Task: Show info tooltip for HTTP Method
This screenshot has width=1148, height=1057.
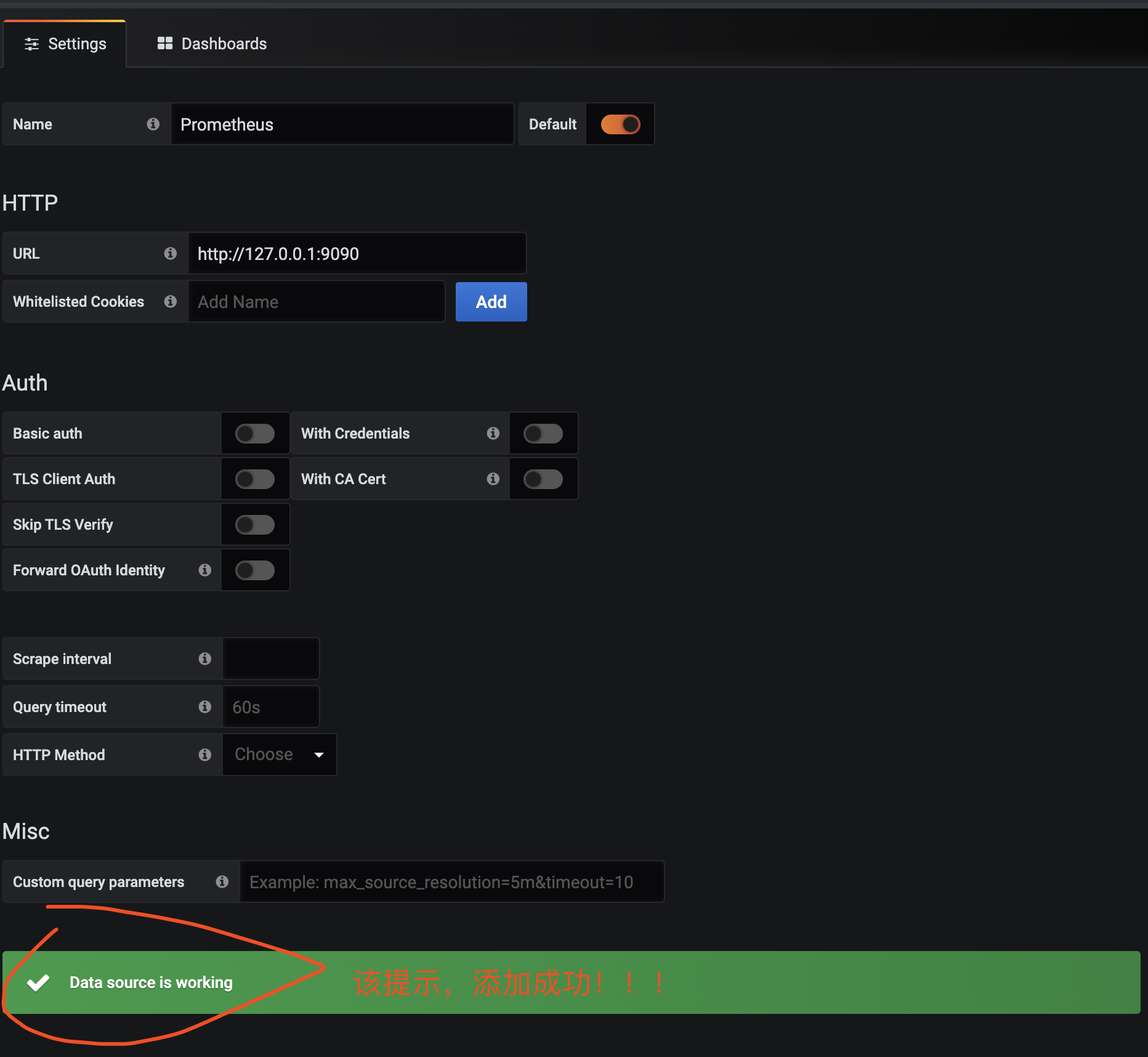Action: tap(205, 755)
